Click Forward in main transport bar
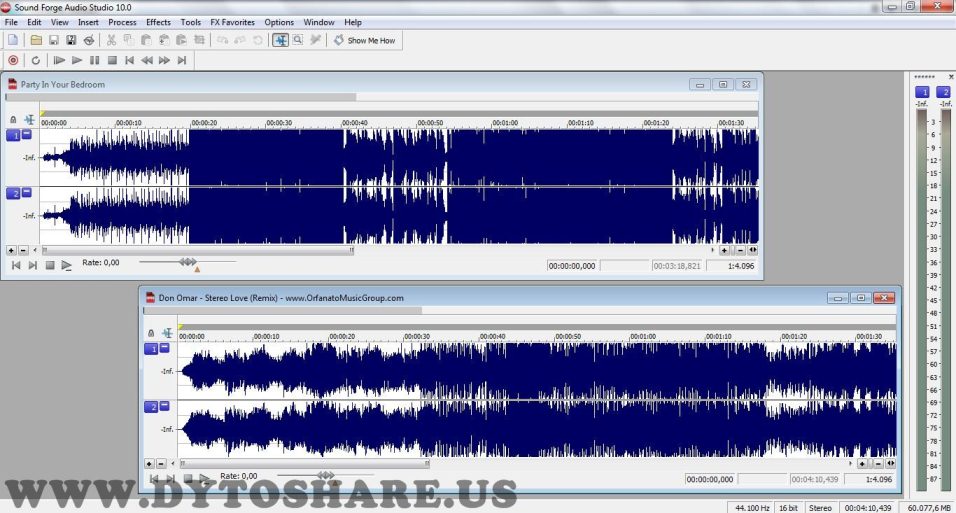 point(165,60)
